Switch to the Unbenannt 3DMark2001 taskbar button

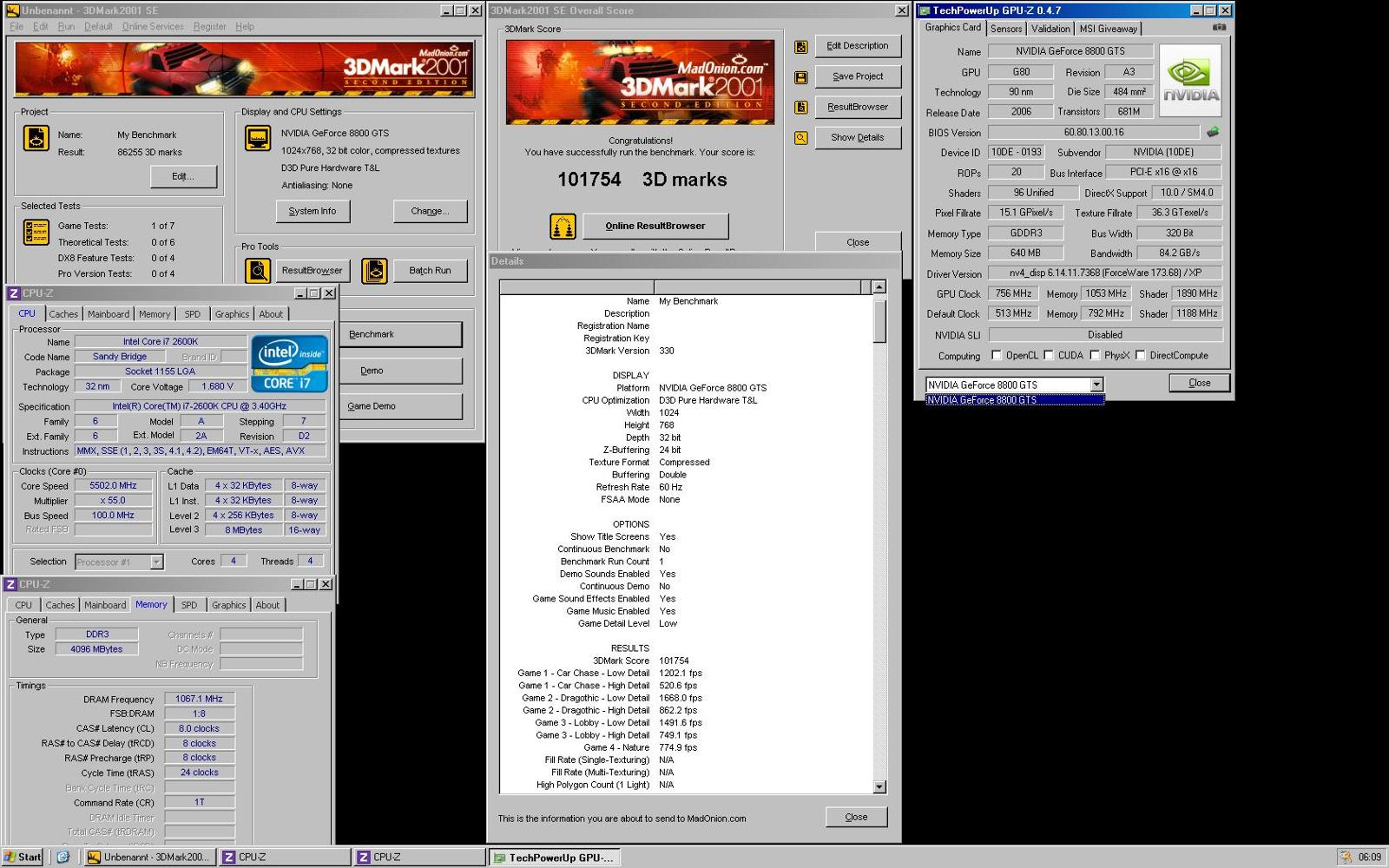149,857
